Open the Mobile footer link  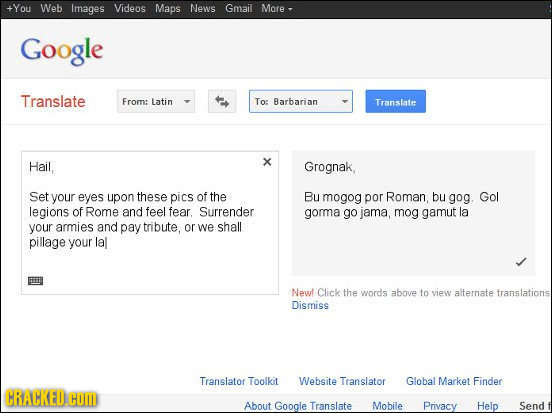pos(387,406)
